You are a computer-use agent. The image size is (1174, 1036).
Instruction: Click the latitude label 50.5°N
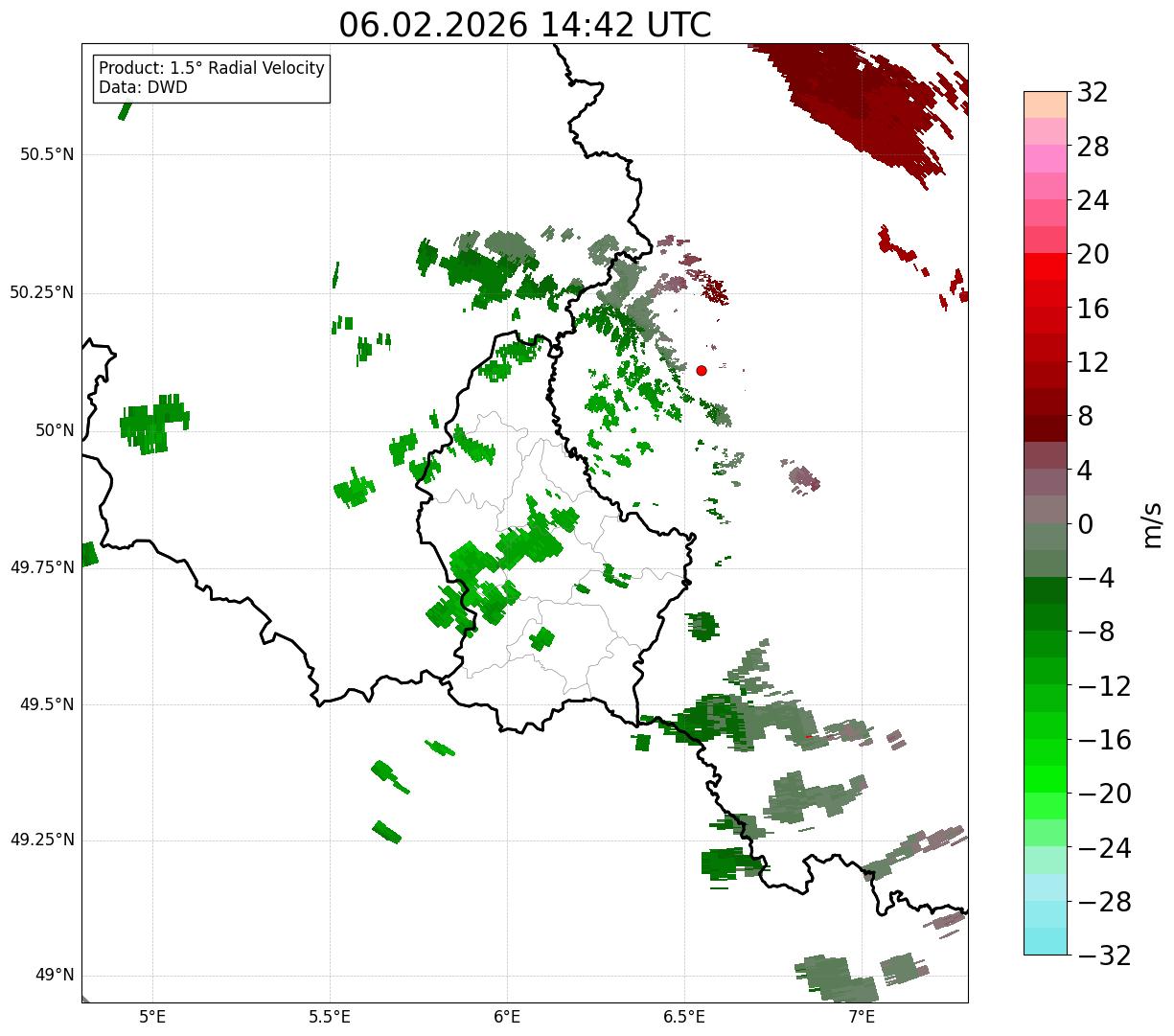[47, 154]
